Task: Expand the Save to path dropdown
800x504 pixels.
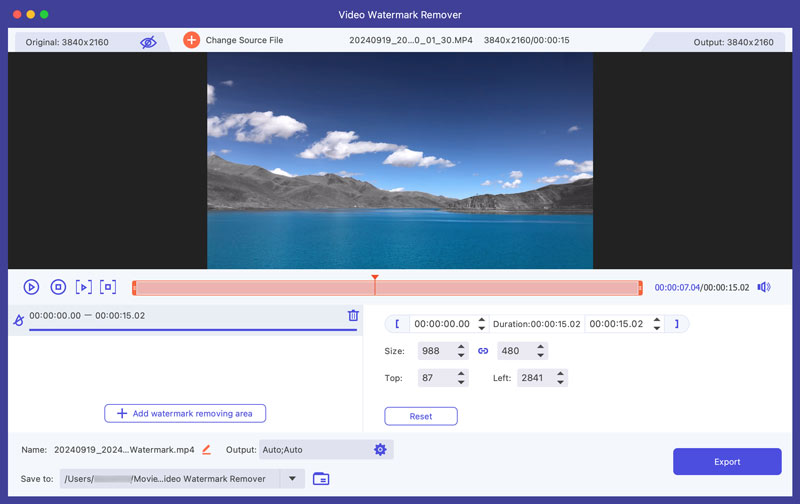Action: [292, 479]
